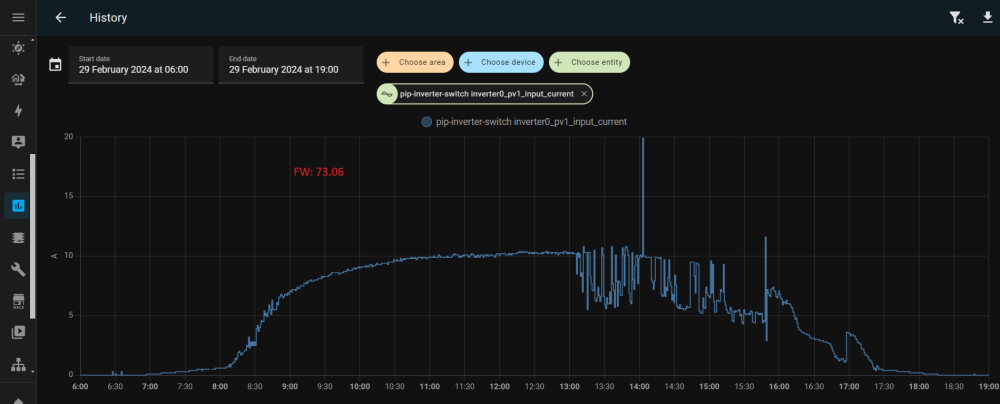
Task: Click the calendar date picker icon
Action: pyautogui.click(x=55, y=64)
